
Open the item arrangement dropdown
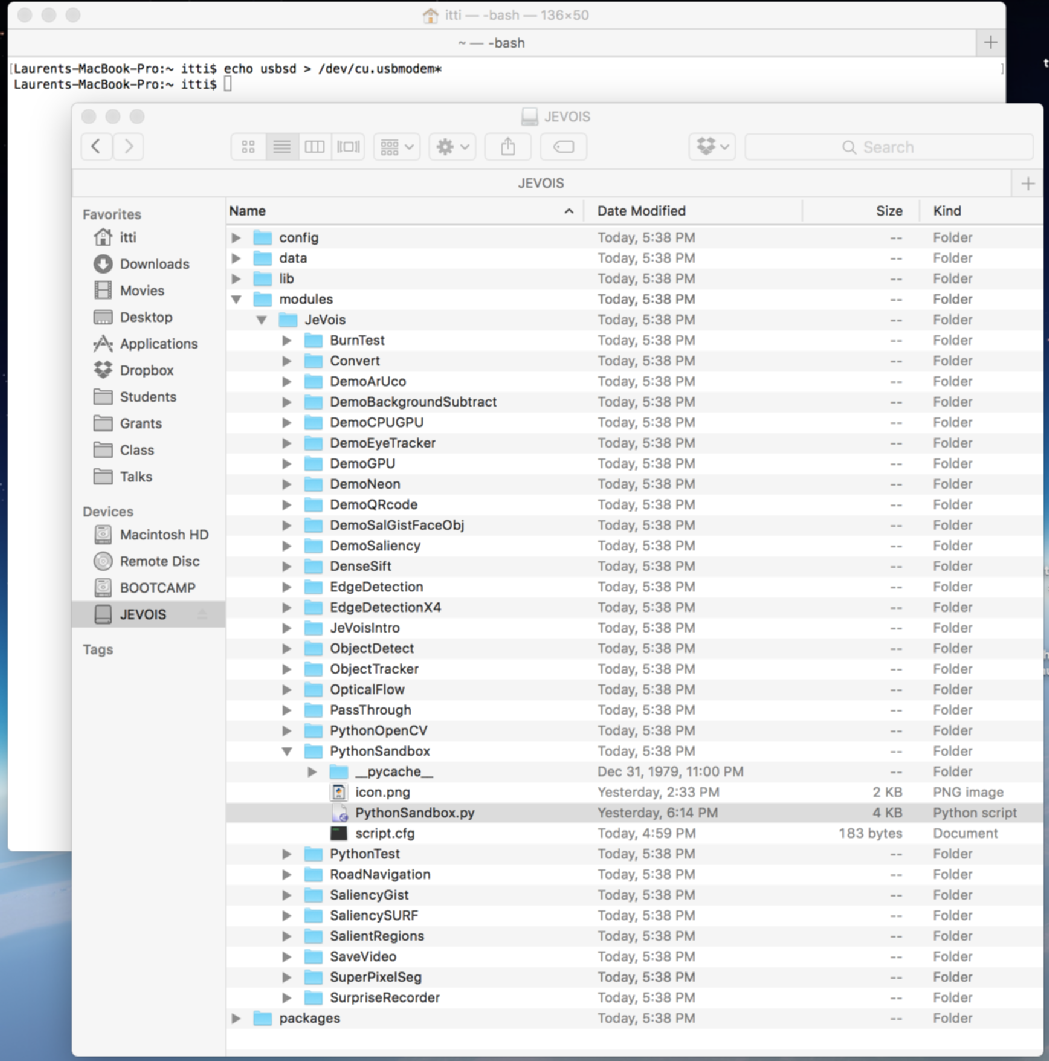[x=397, y=147]
